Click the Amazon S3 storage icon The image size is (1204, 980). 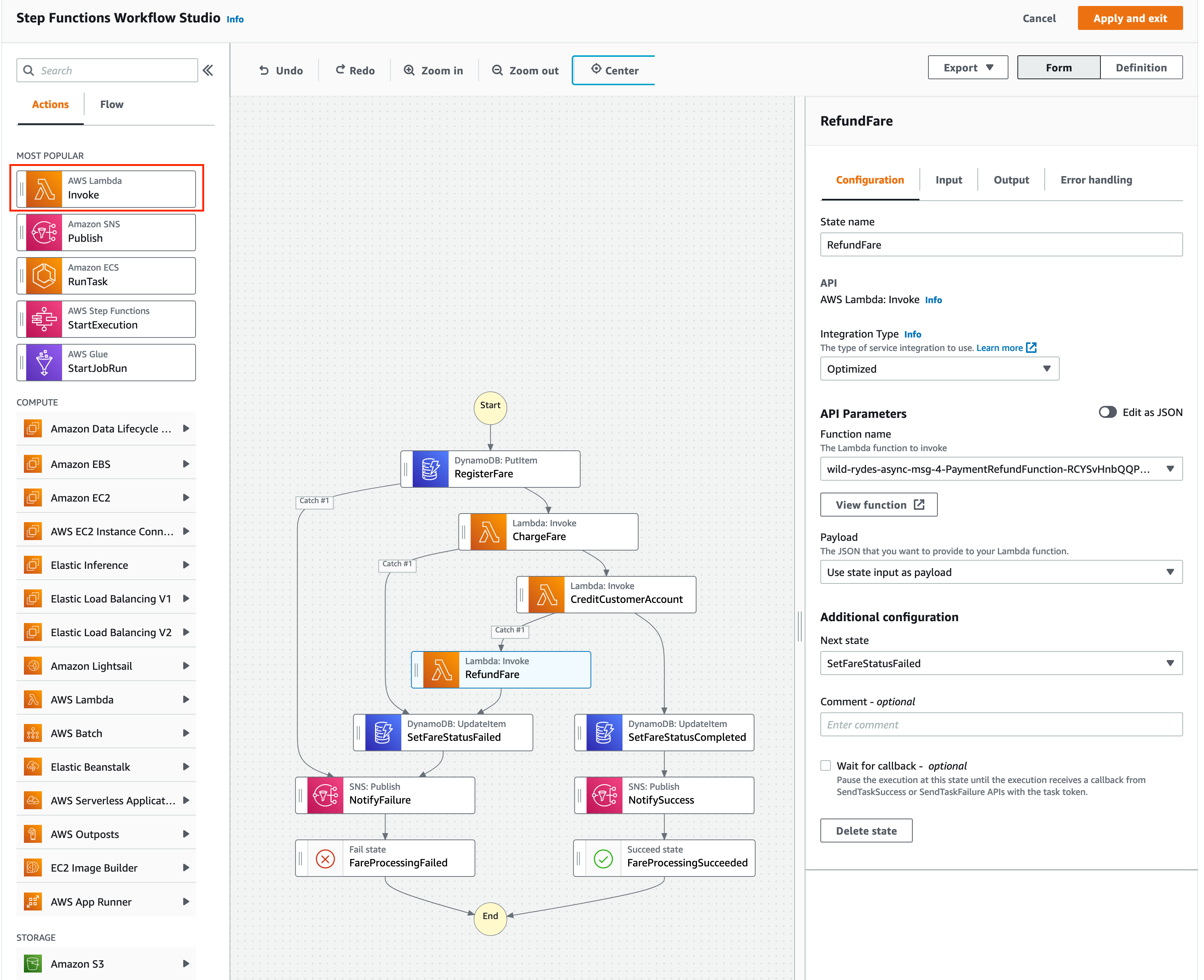(33, 963)
